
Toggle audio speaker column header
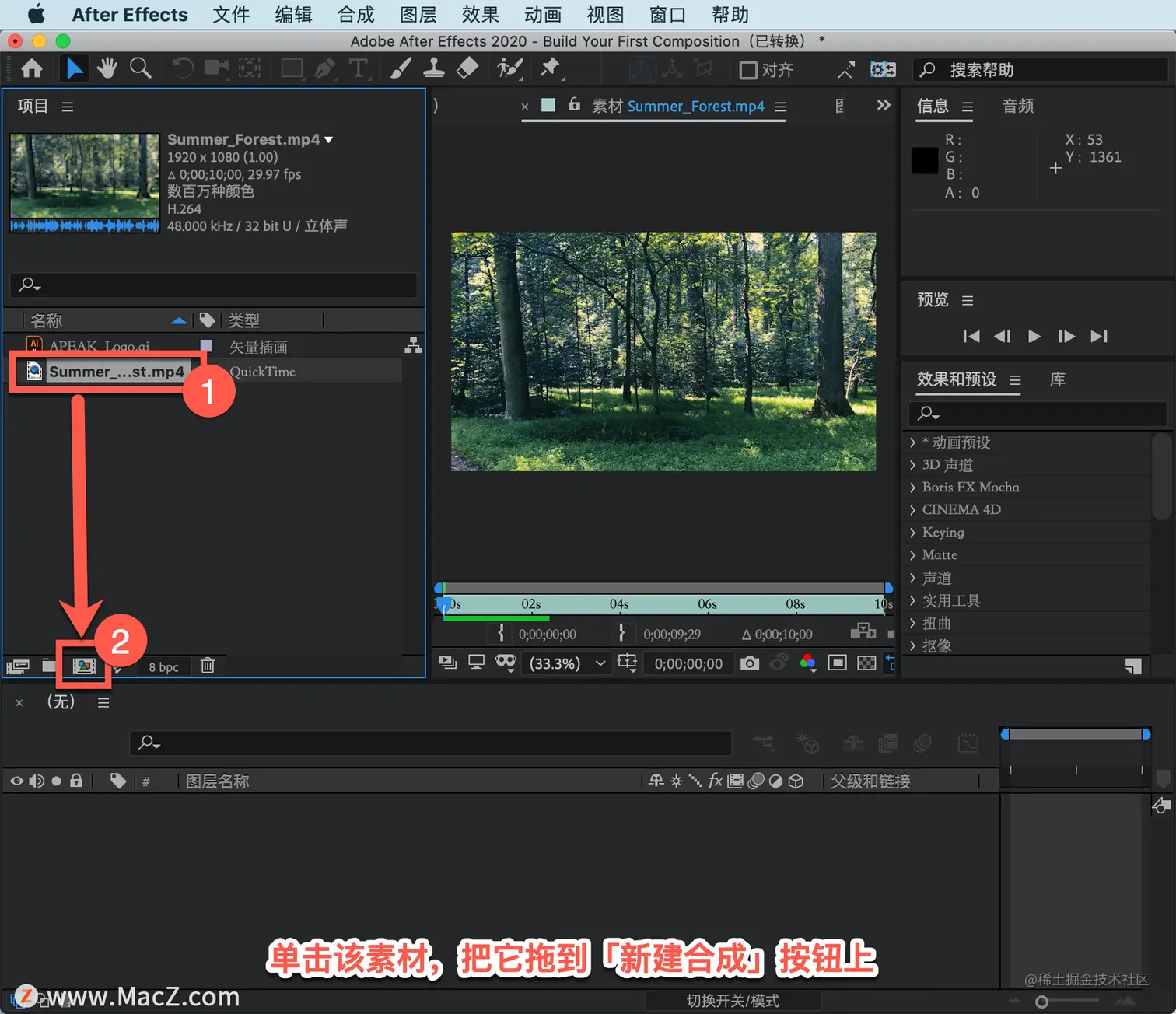[37, 781]
